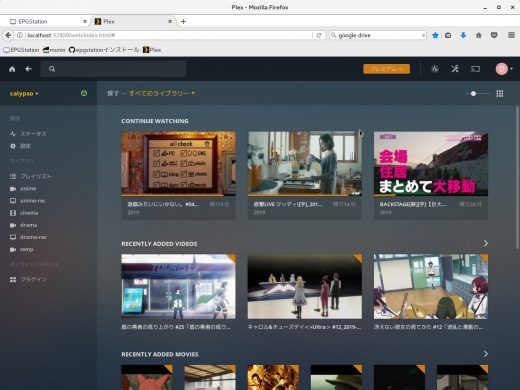This screenshot has height=390, width=520.
Task: Open settings wrench icon in Plex header
Action: click(455, 69)
